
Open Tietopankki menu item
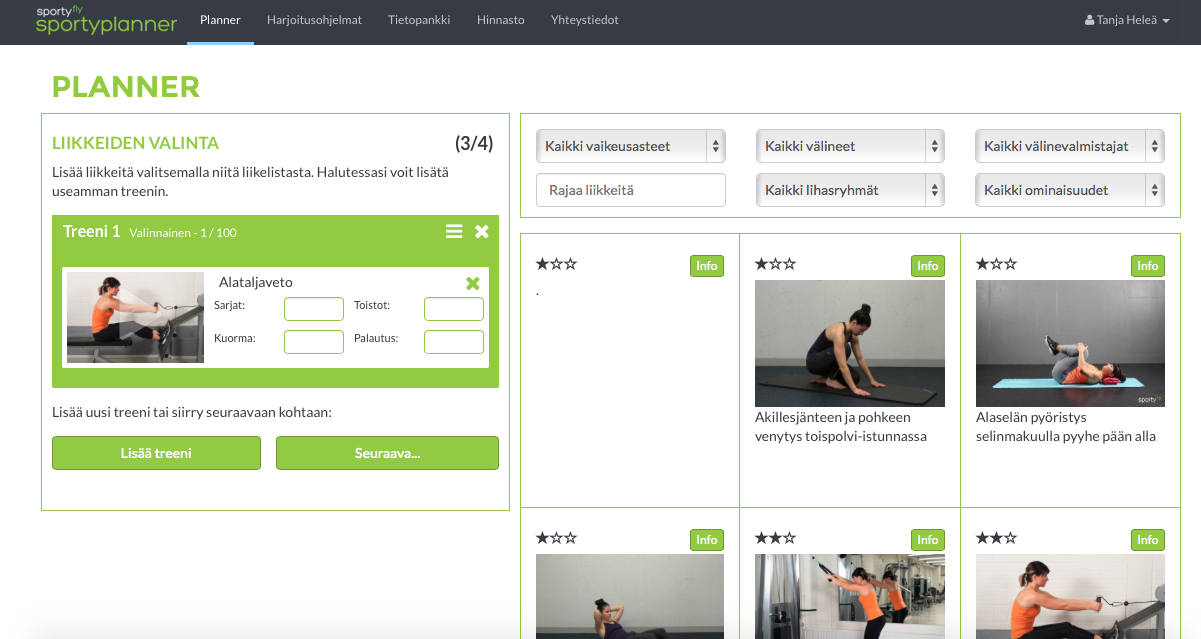point(419,20)
